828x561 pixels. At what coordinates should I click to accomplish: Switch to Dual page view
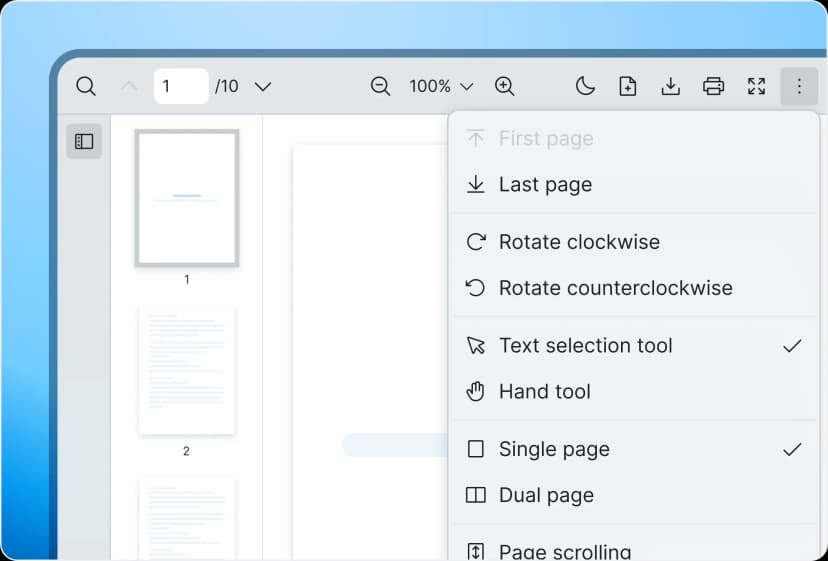(x=633, y=495)
